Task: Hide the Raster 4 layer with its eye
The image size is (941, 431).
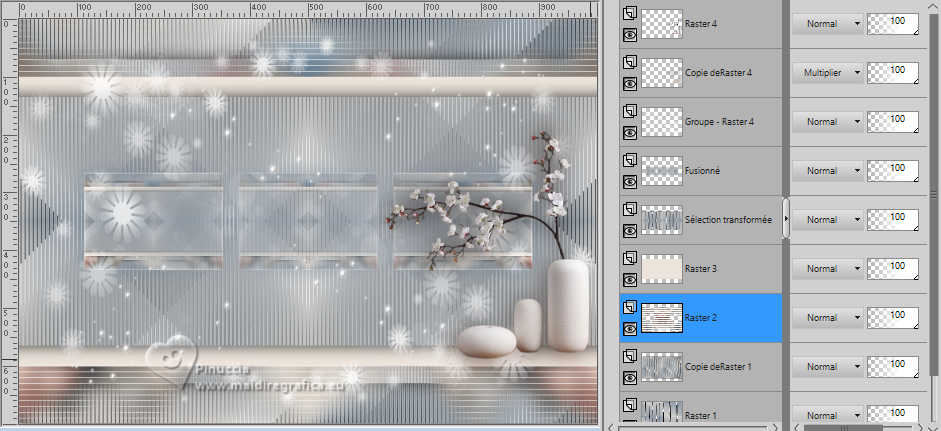Action: (630, 35)
